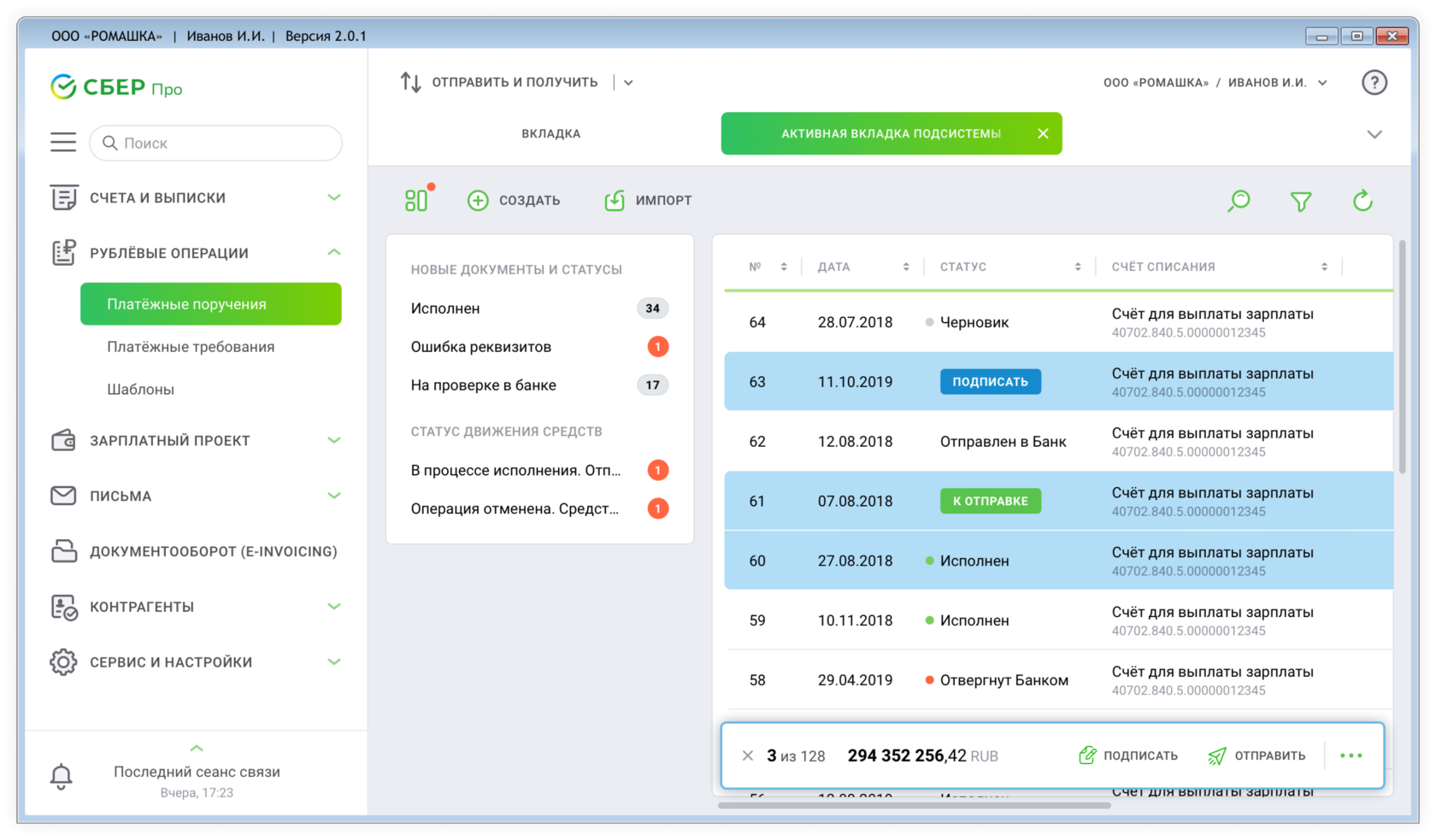Click the blue Подписать status button
1436x840 pixels.
coord(990,382)
